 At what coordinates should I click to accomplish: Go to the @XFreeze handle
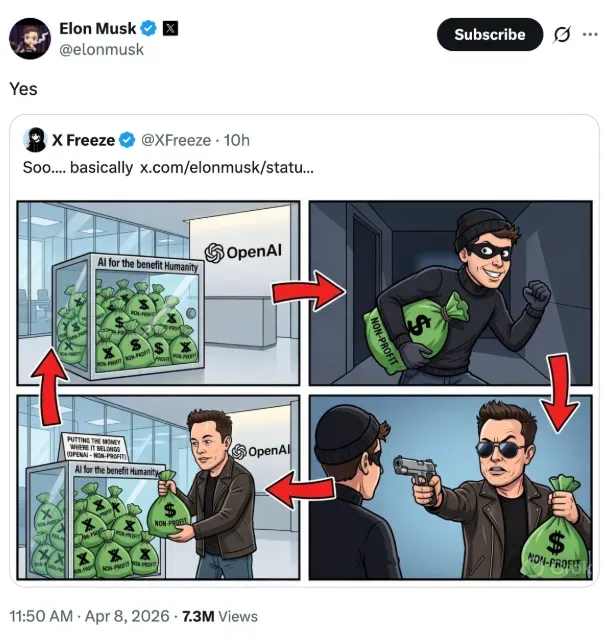tap(176, 140)
